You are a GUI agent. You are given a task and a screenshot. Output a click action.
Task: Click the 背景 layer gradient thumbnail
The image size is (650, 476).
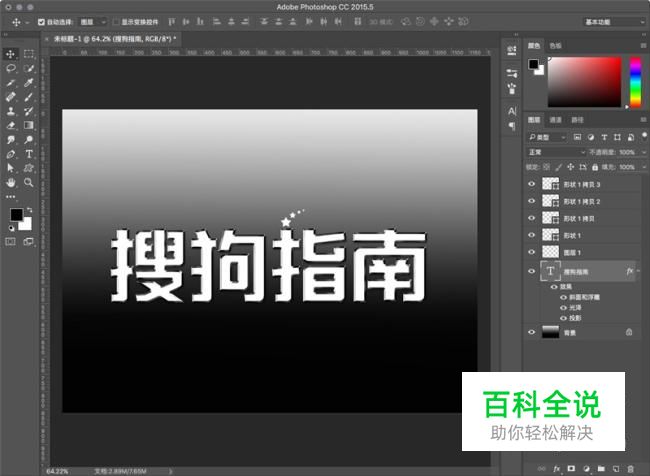click(551, 332)
